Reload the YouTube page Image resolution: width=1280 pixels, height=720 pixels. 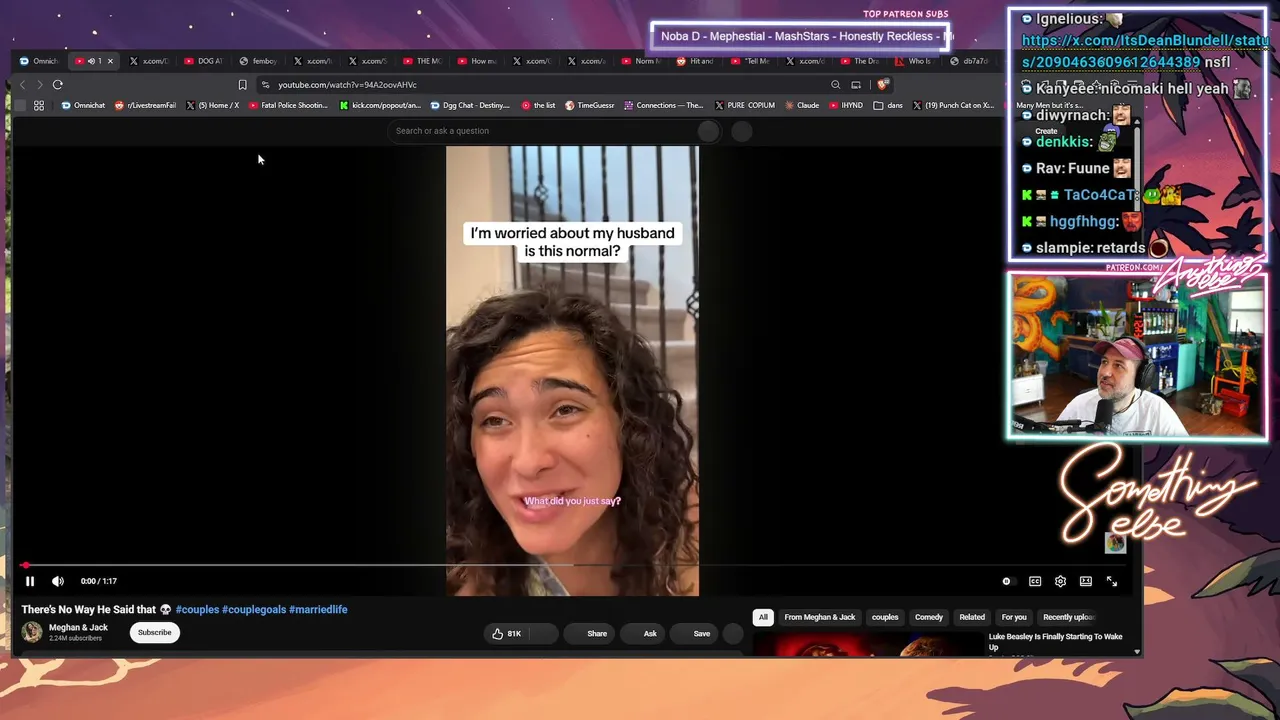[x=58, y=85]
